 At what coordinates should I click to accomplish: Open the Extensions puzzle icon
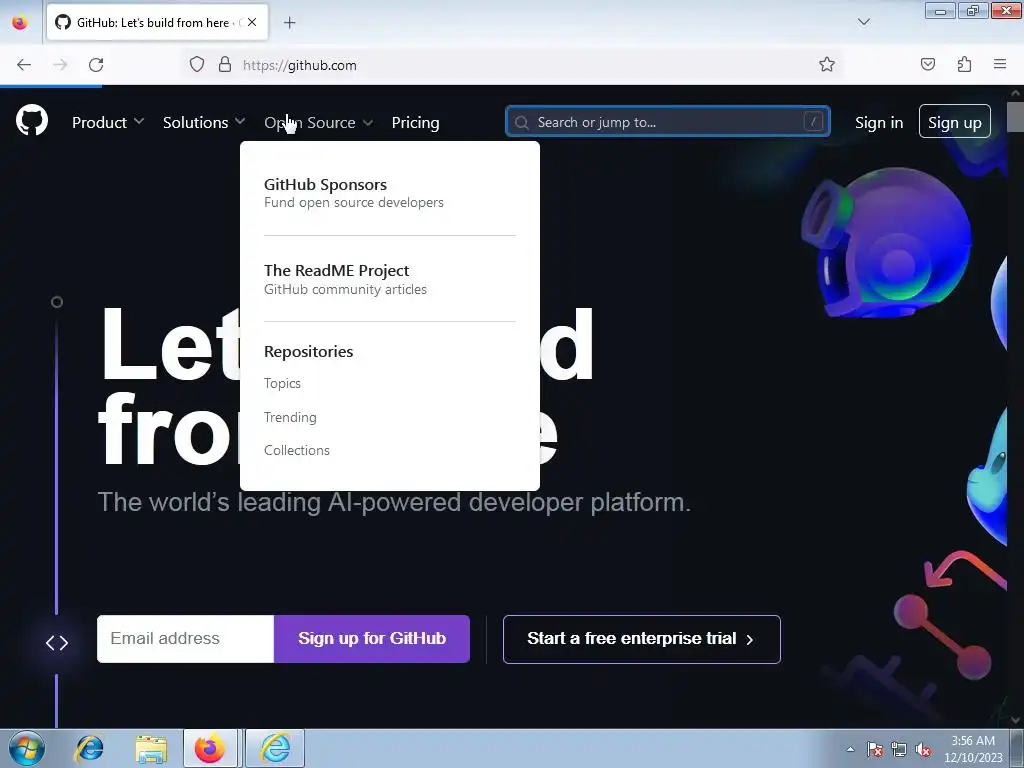coord(964,64)
